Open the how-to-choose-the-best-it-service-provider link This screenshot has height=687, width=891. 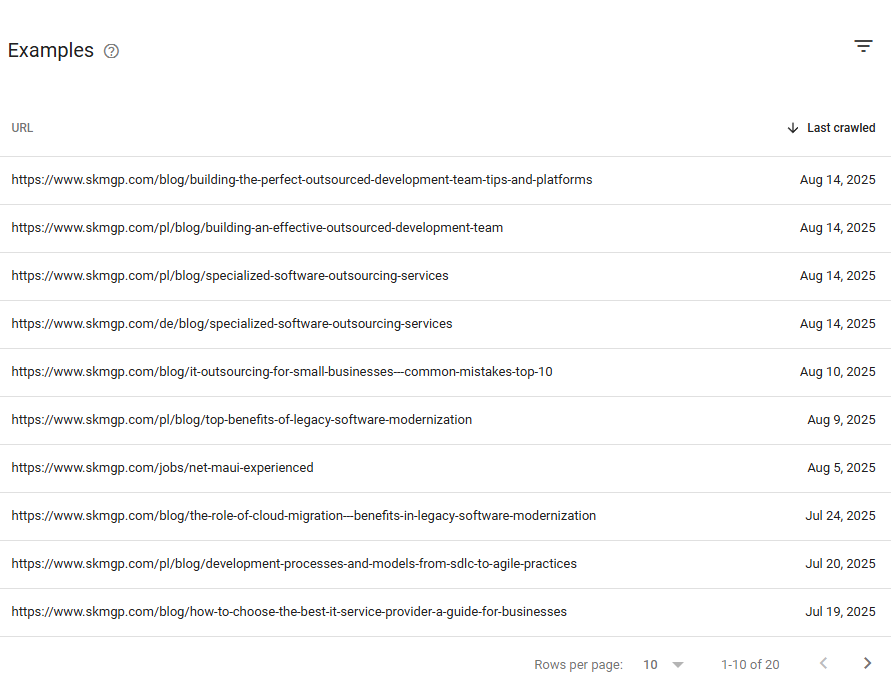[x=289, y=611]
